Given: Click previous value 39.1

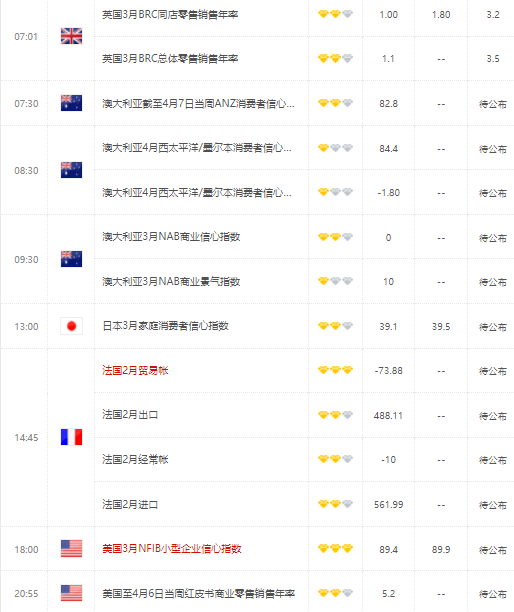Looking at the screenshot, I should [x=388, y=326].
